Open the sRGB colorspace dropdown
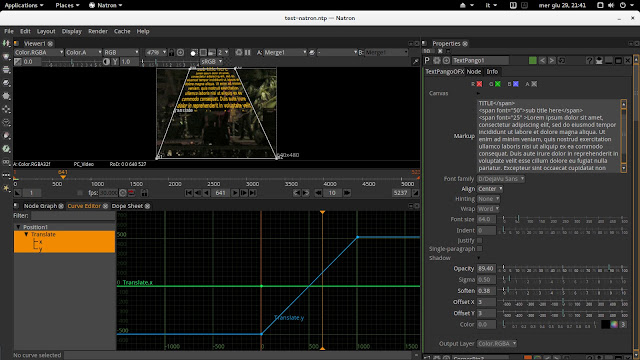Screen dimensions: 640x360 (x=211, y=62)
